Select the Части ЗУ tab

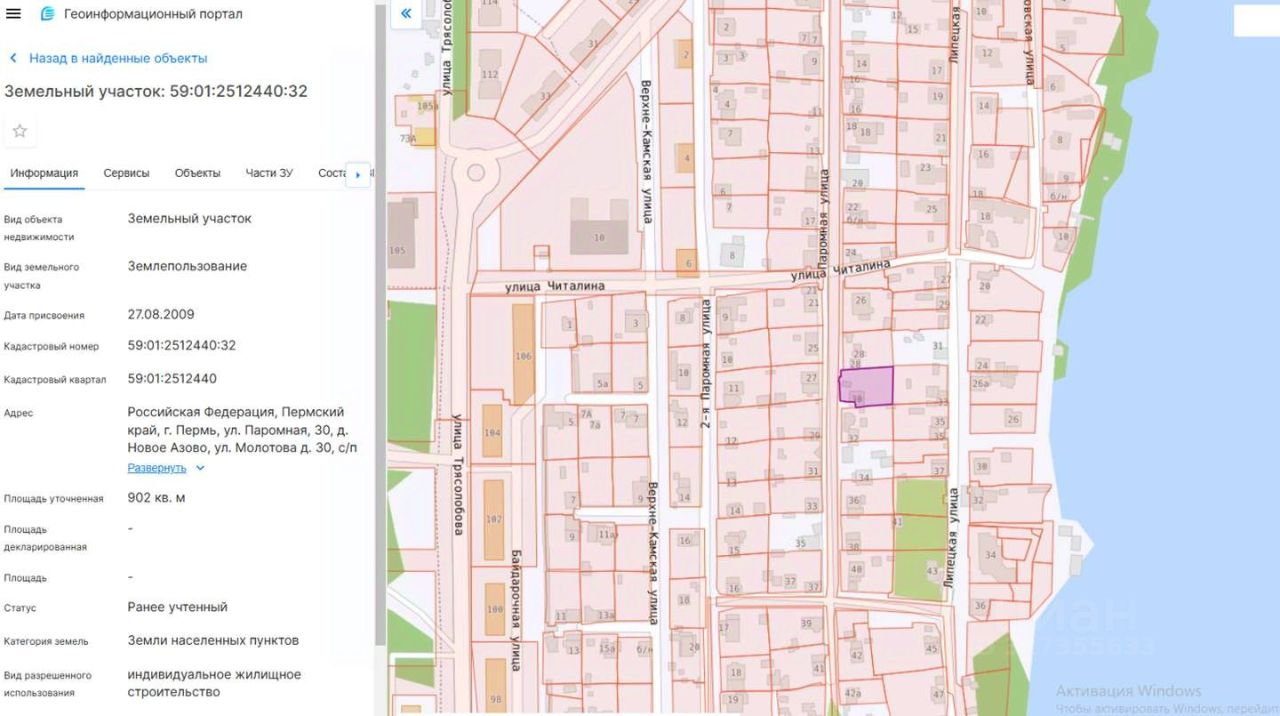269,173
